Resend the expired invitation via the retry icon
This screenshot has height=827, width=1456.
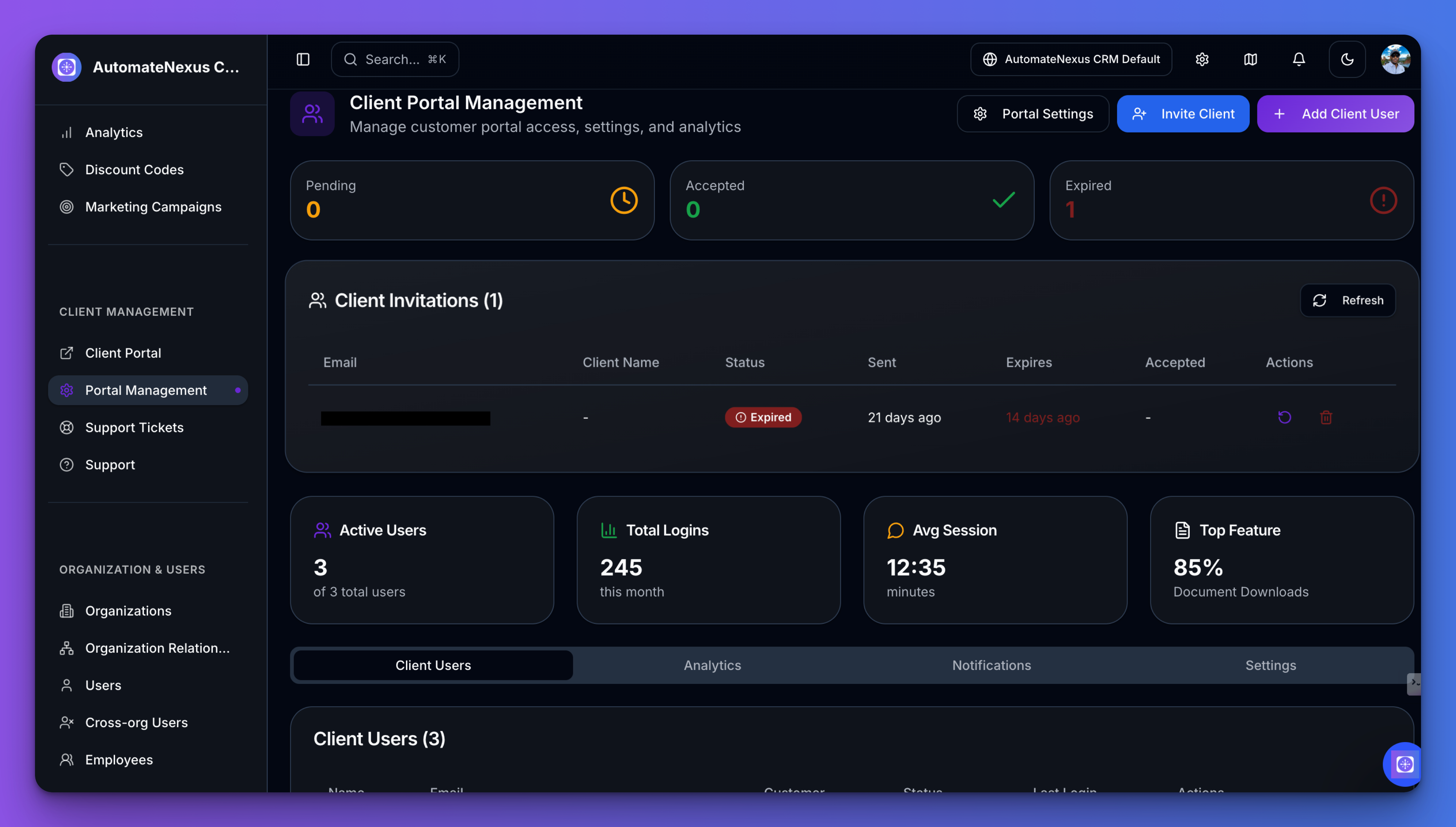(x=1284, y=417)
